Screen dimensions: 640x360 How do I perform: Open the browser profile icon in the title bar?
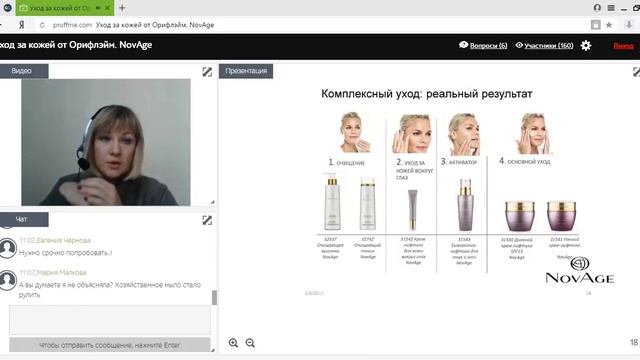pyautogui.click(x=597, y=8)
